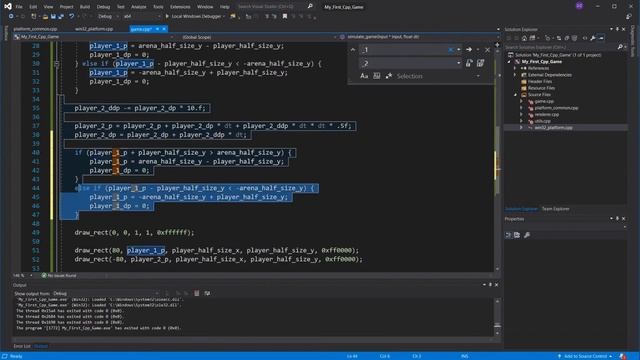Click Find Next arrow in the find box
Image resolution: width=640 pixels, height=360 pixels.
[469, 49]
